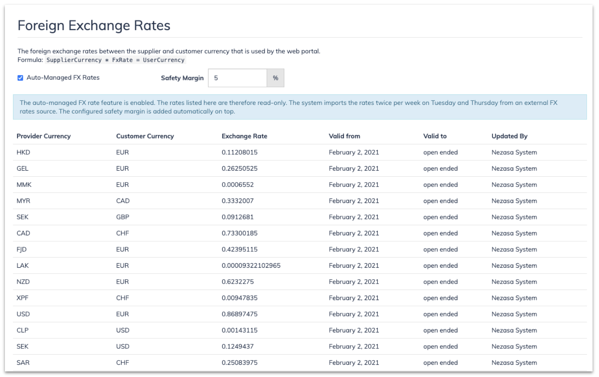Click the GBP customer currency cell

[123, 217]
